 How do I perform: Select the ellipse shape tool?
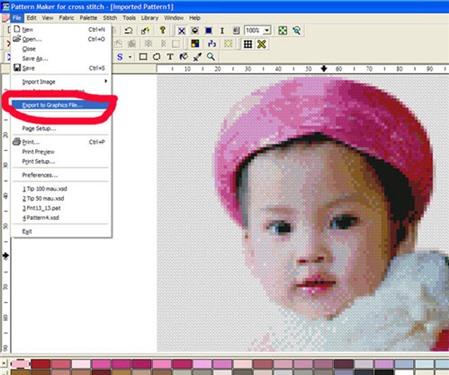coord(156,57)
